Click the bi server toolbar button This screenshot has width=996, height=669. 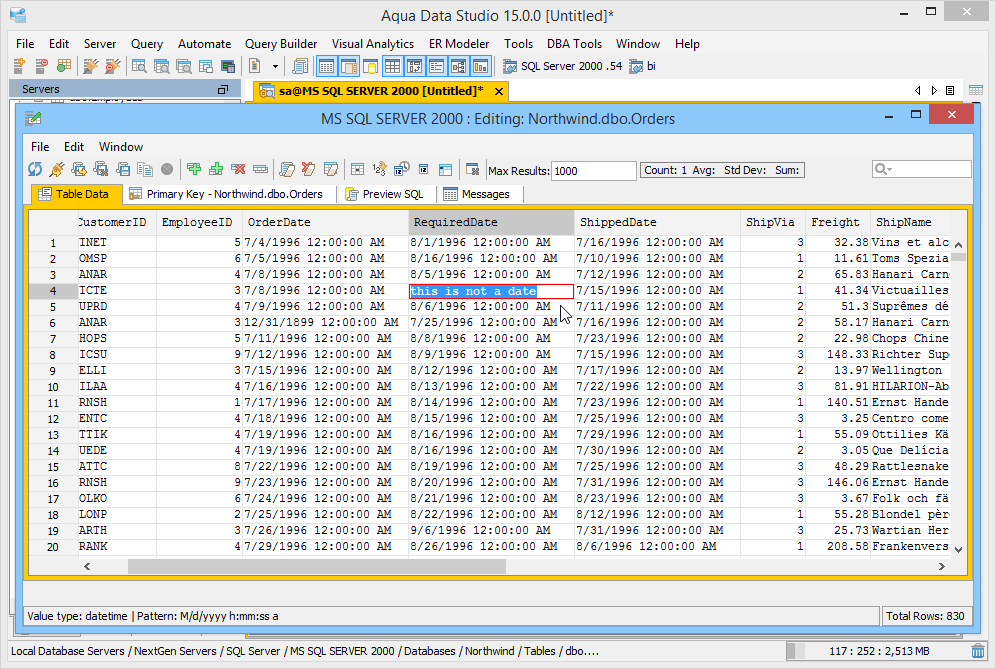pyautogui.click(x=643, y=66)
